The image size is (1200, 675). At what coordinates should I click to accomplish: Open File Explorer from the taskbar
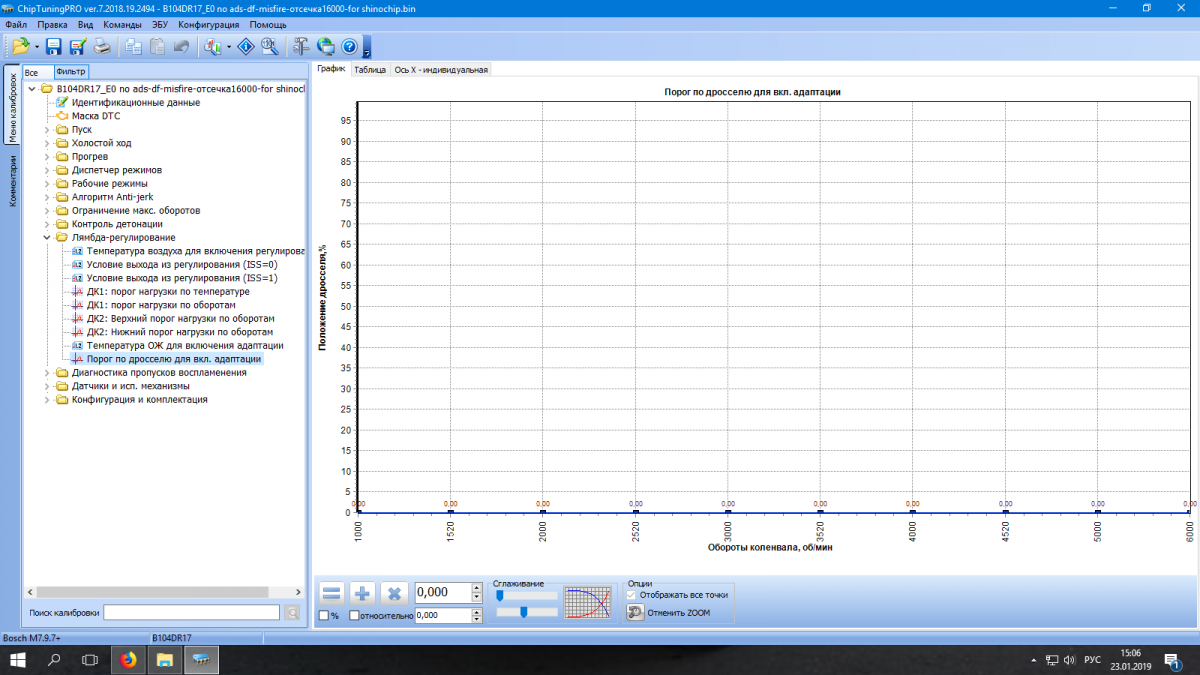pyautogui.click(x=165, y=660)
